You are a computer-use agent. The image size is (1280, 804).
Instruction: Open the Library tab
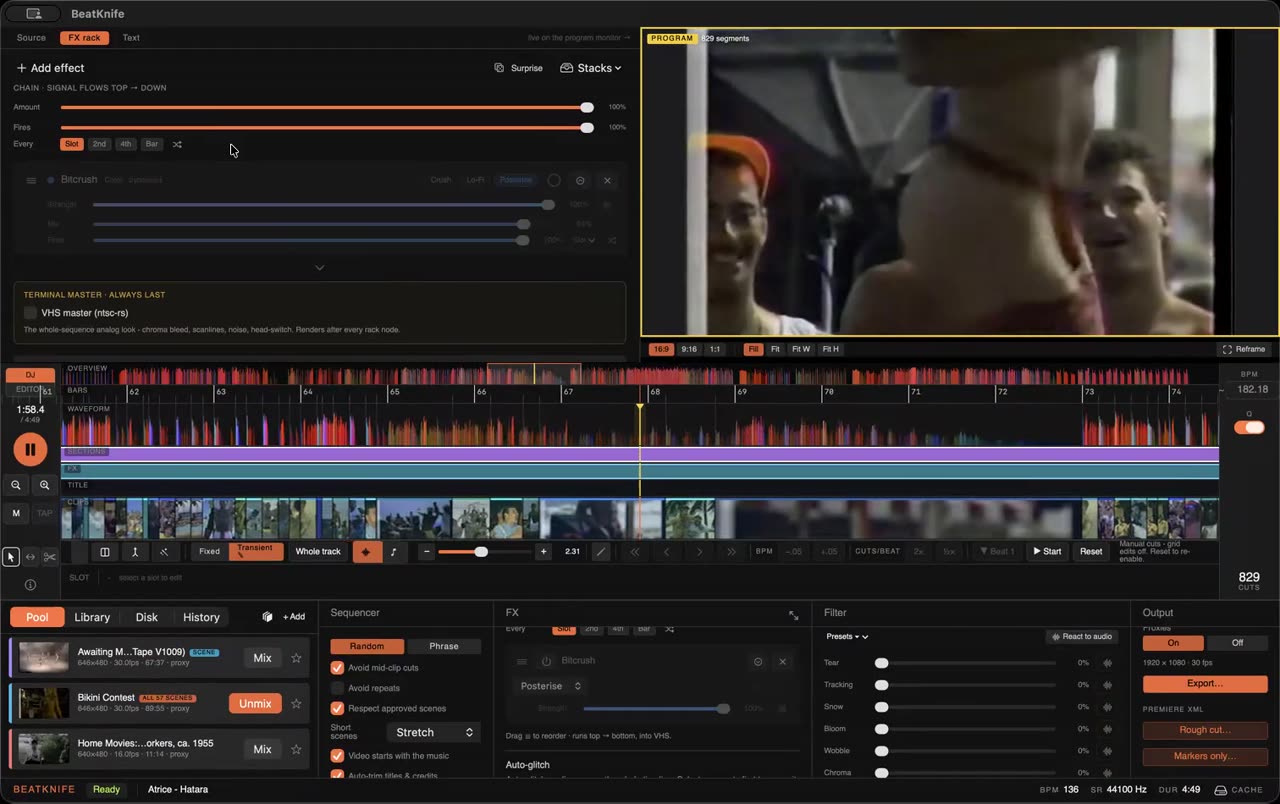coord(92,617)
